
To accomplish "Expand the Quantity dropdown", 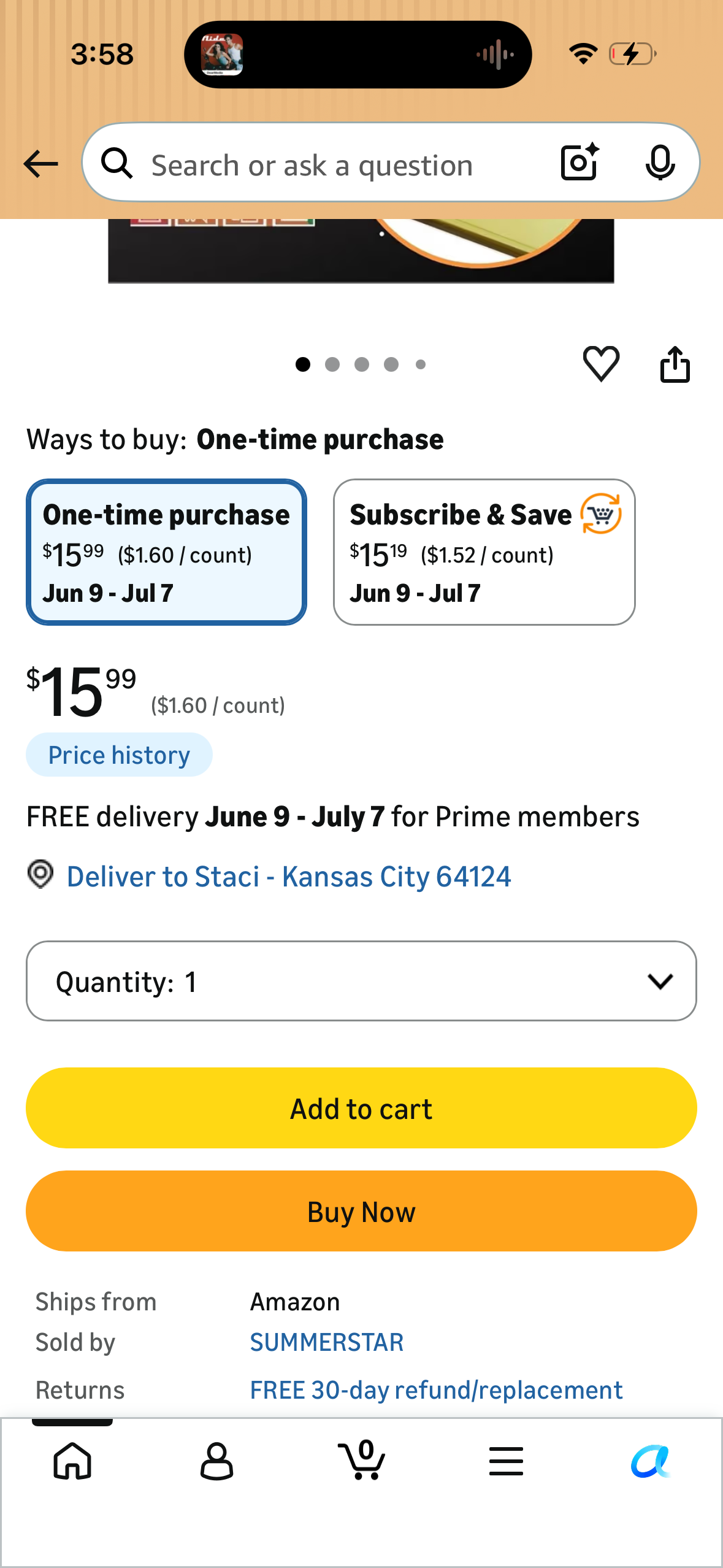I will click(361, 981).
